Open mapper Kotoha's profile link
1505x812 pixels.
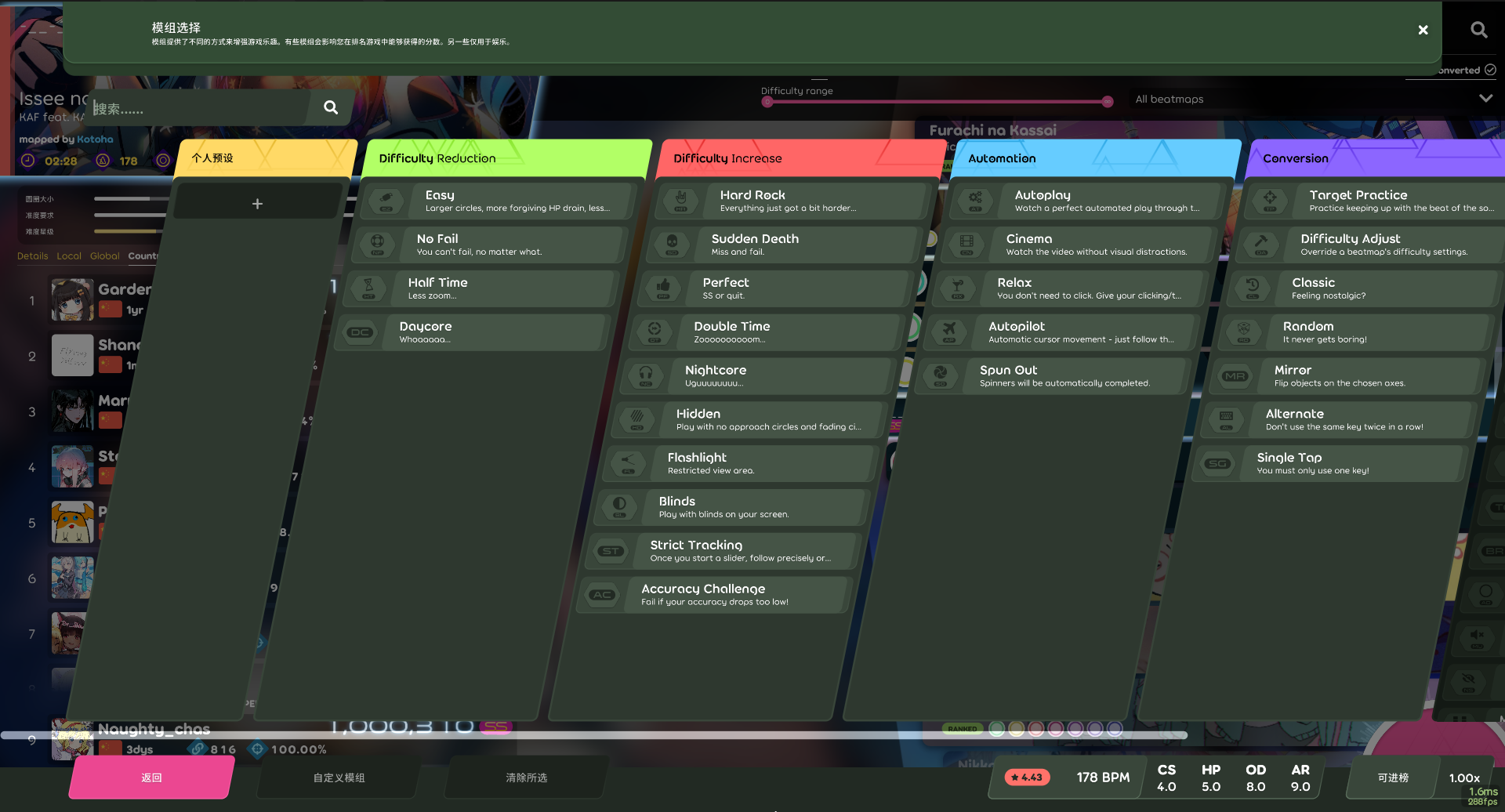pos(95,140)
